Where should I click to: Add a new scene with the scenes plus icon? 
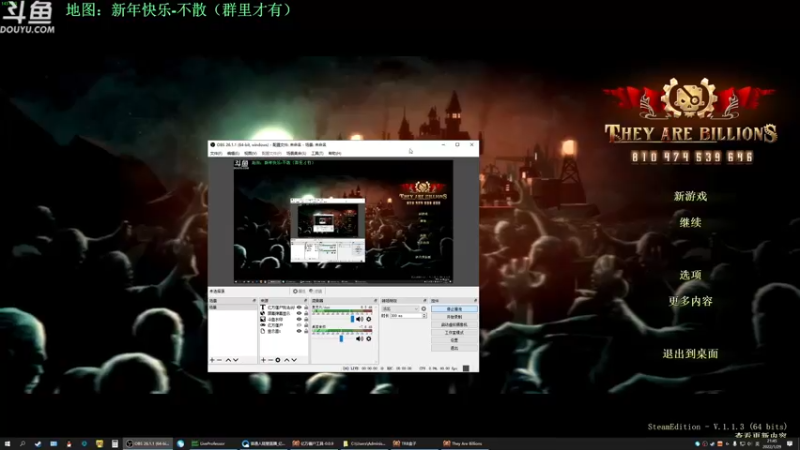(212, 360)
